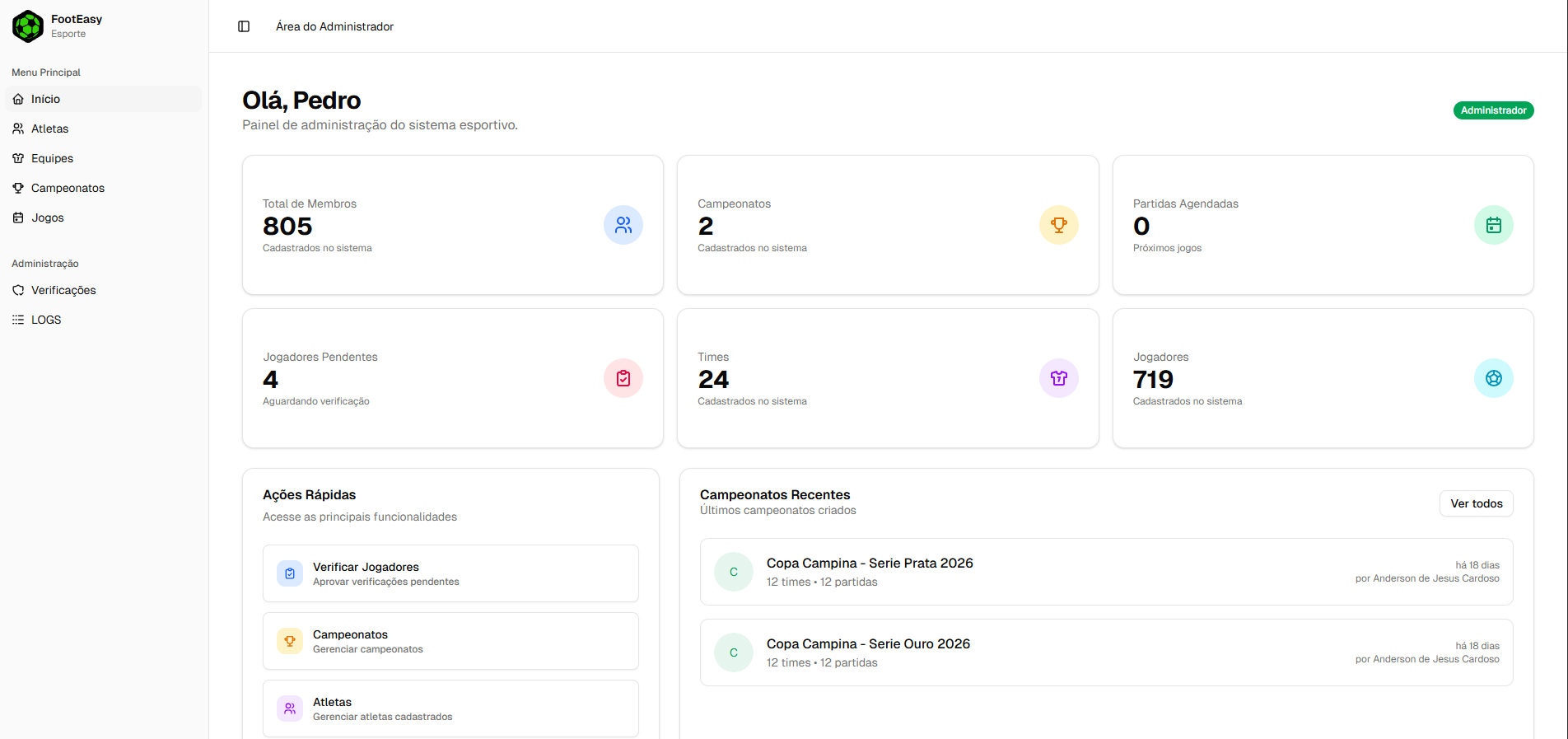Viewport: 1568px width, 739px height.
Task: Open Copa Campina - Serie Prata 2026
Action: (x=870, y=564)
